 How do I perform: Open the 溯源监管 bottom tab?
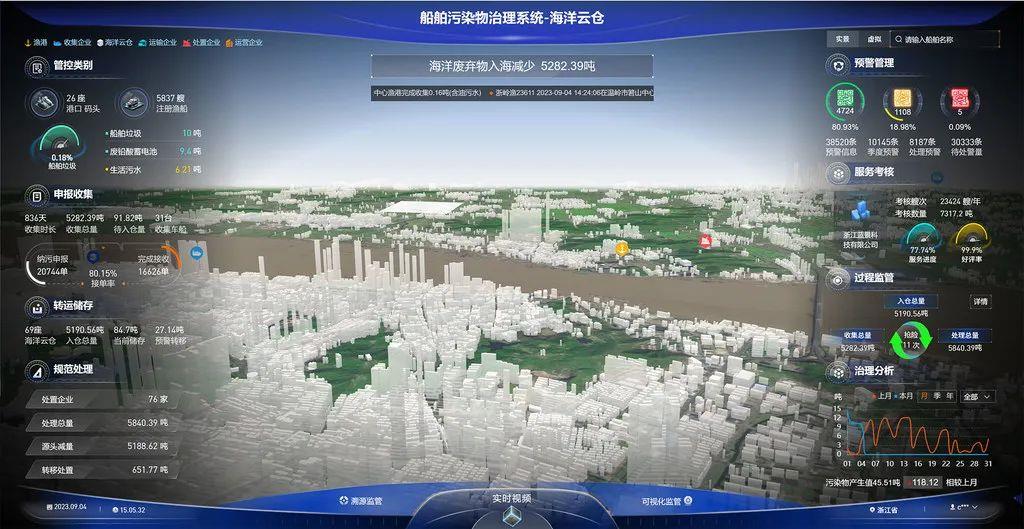360,502
